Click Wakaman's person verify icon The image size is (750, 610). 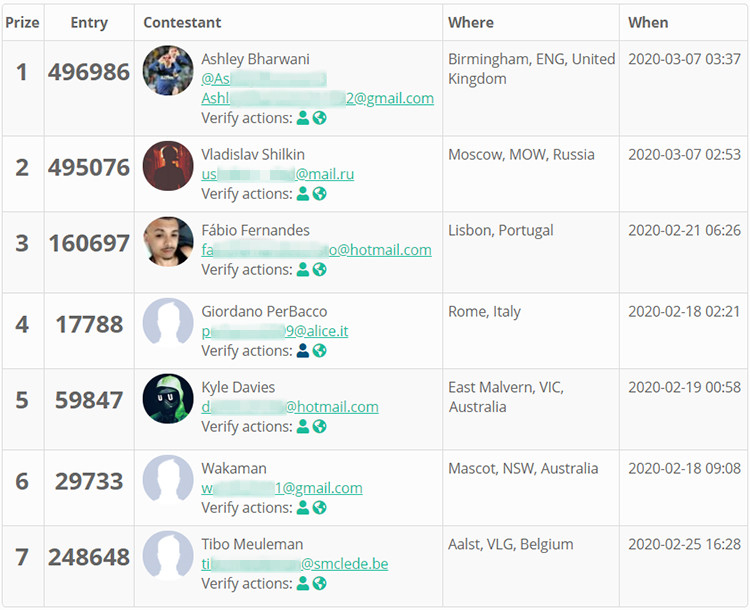302,508
